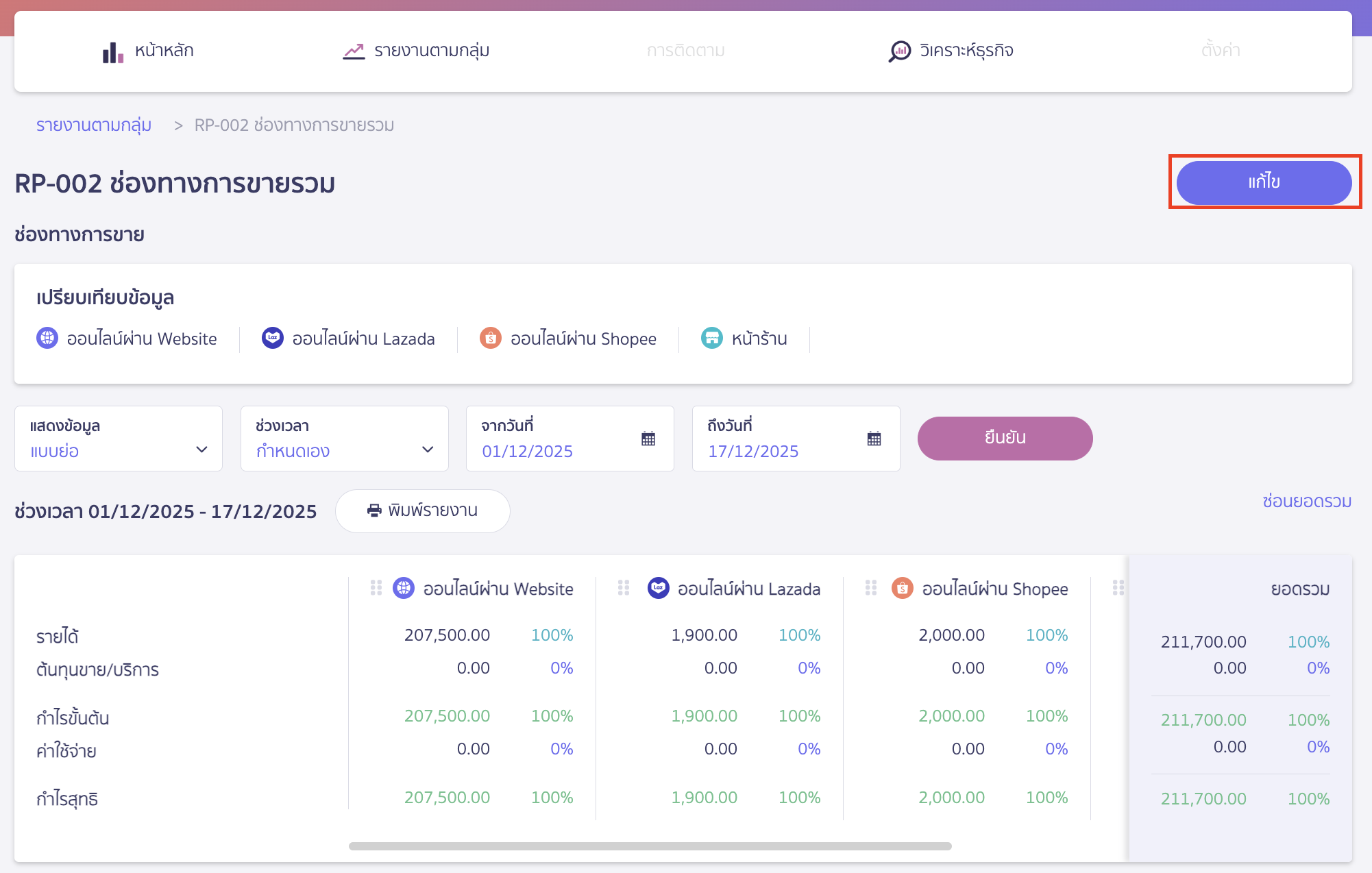Open the ถึงวันที่ calendar picker icon

pos(874,439)
